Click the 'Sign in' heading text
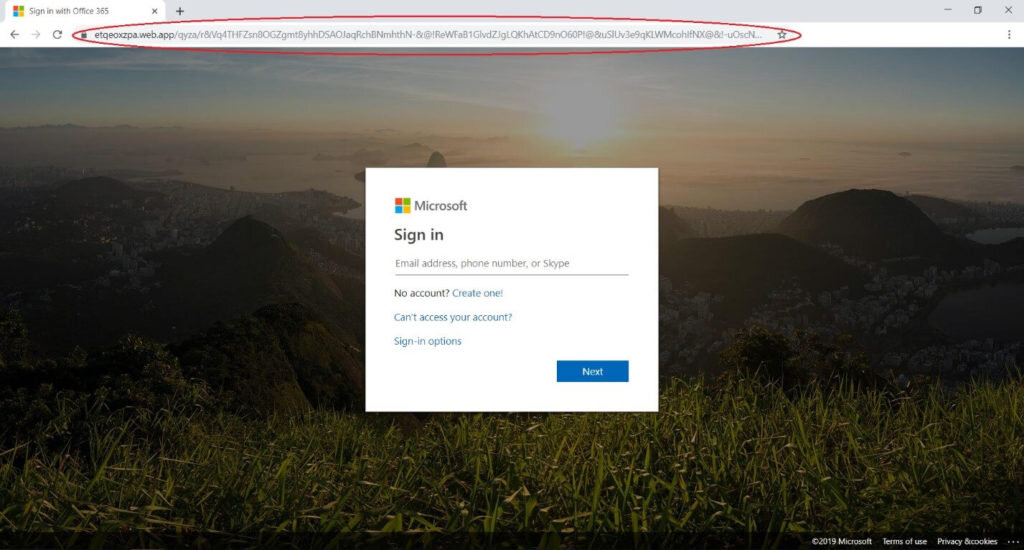This screenshot has height=550, width=1024. click(419, 235)
